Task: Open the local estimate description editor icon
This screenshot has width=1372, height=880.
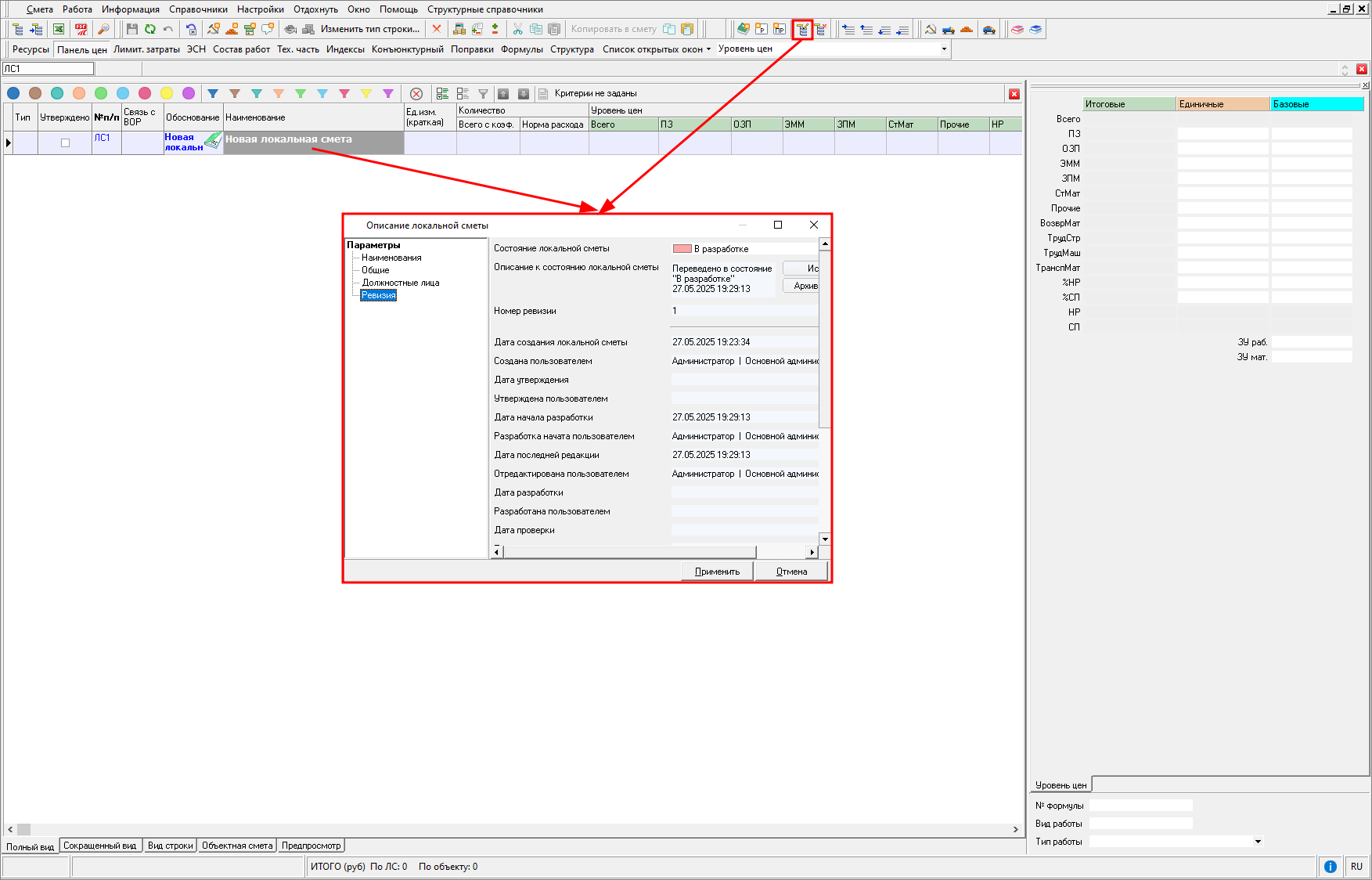Action: [x=802, y=30]
